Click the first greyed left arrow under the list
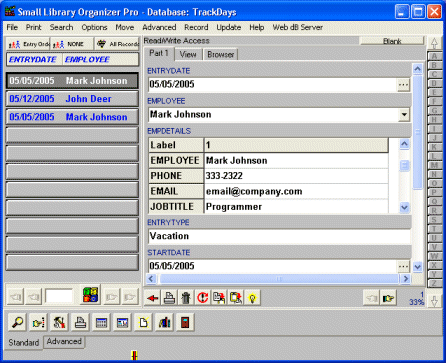 tap(16, 296)
